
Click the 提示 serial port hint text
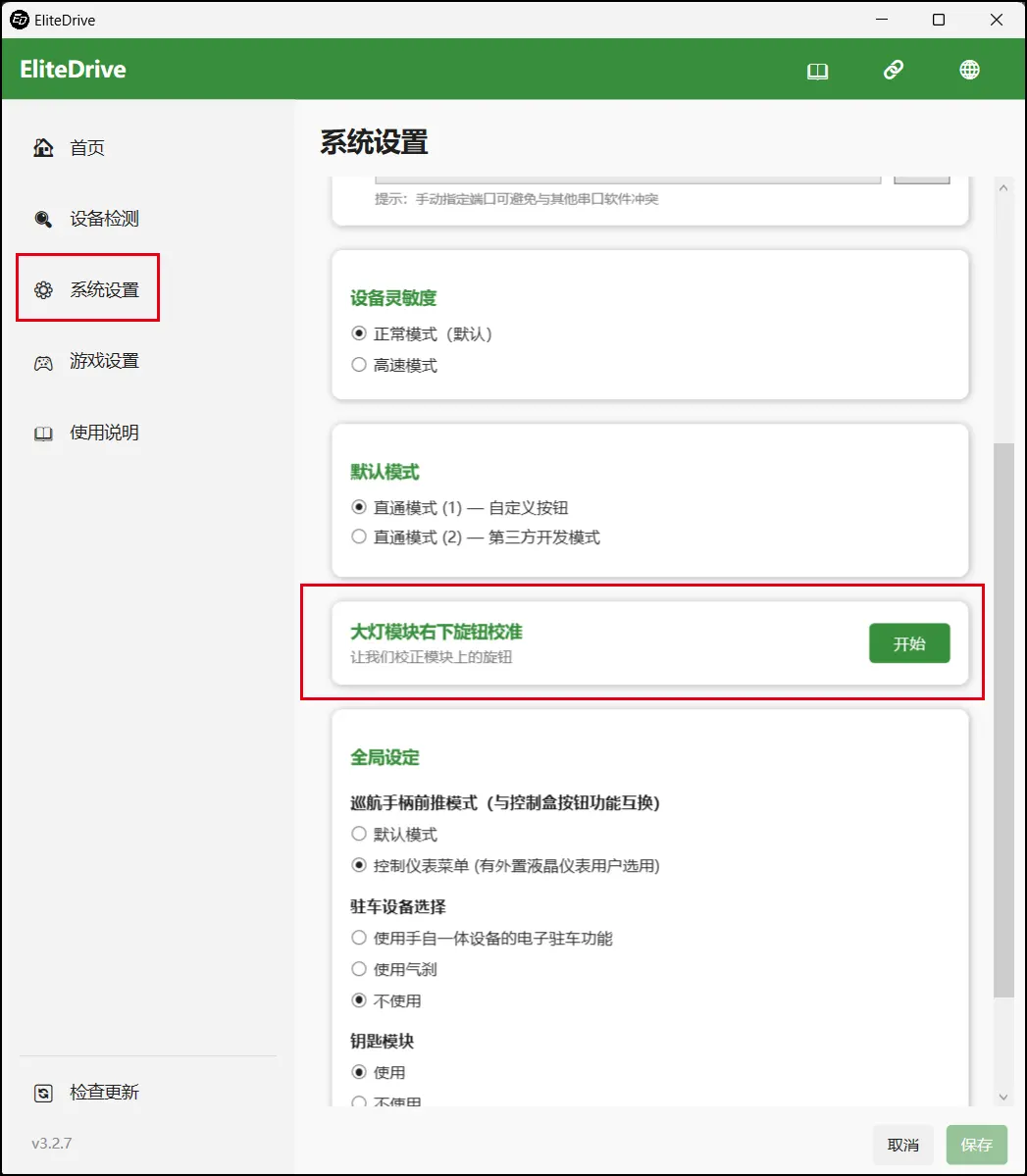pyautogui.click(x=516, y=199)
